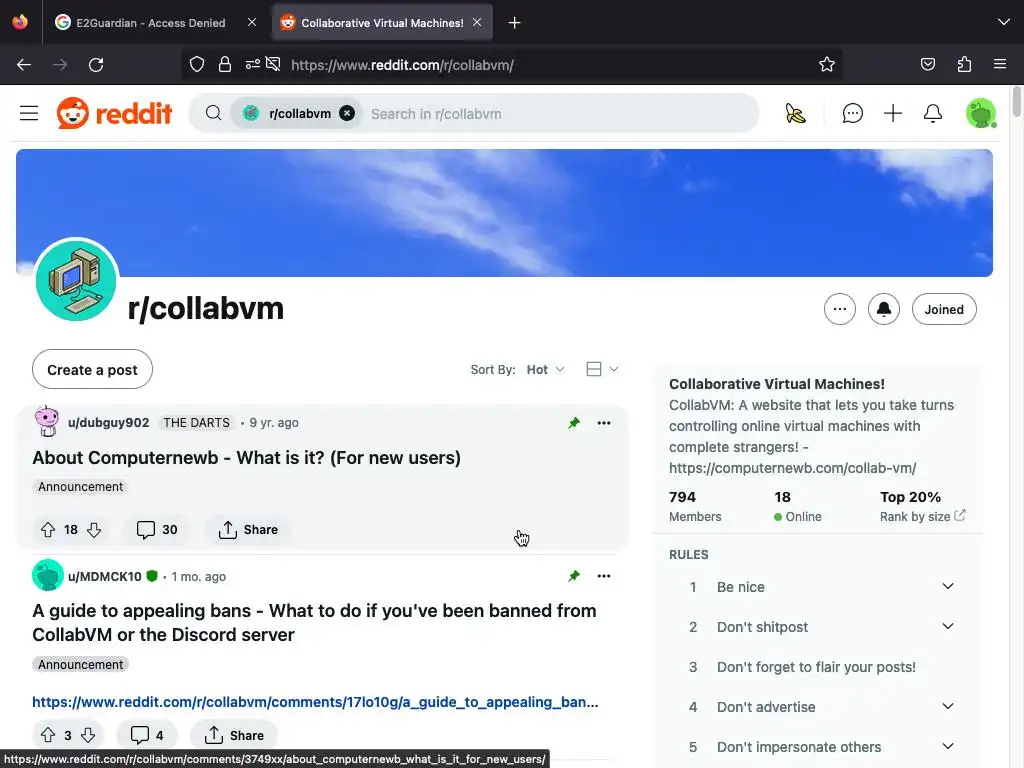
Task: Open the banana advertise icon
Action: [x=795, y=114]
